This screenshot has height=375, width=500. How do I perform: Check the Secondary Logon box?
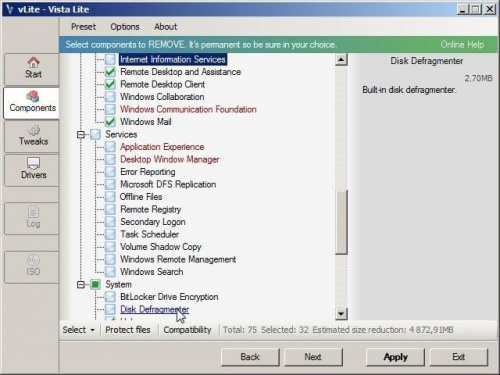pos(110,222)
